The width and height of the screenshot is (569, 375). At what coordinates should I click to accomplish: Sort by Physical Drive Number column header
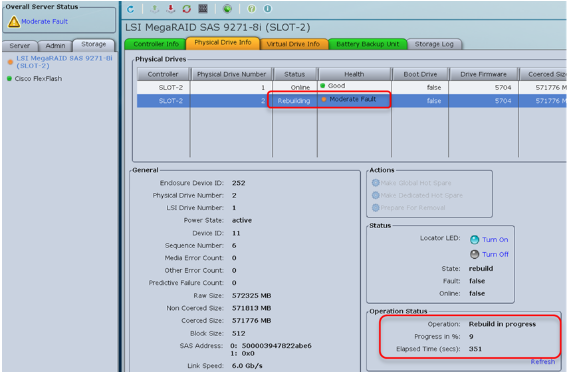tap(232, 74)
